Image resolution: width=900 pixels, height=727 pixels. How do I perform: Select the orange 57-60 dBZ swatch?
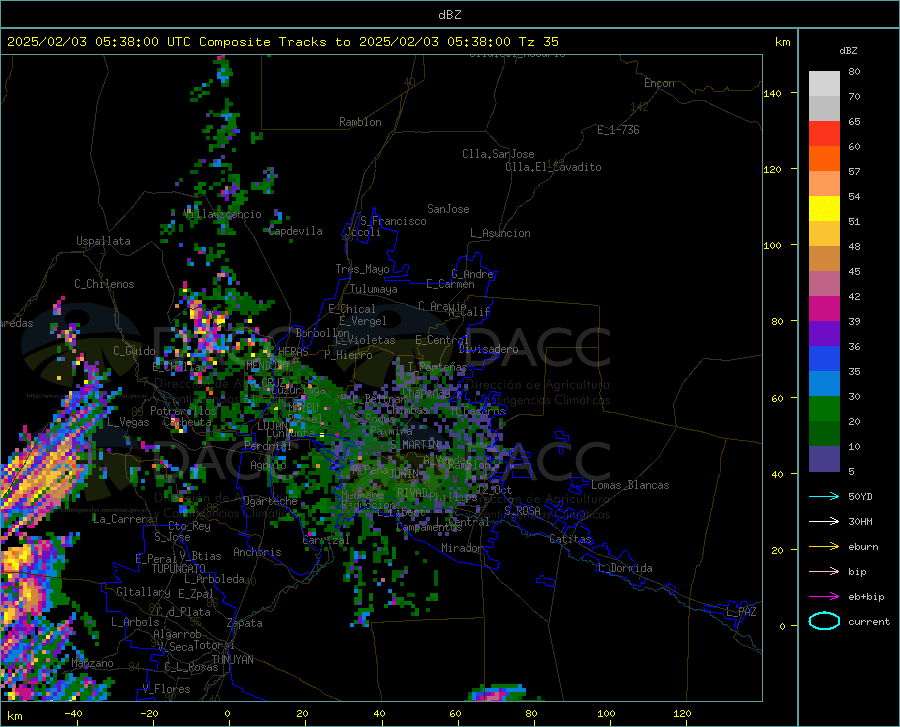click(824, 159)
